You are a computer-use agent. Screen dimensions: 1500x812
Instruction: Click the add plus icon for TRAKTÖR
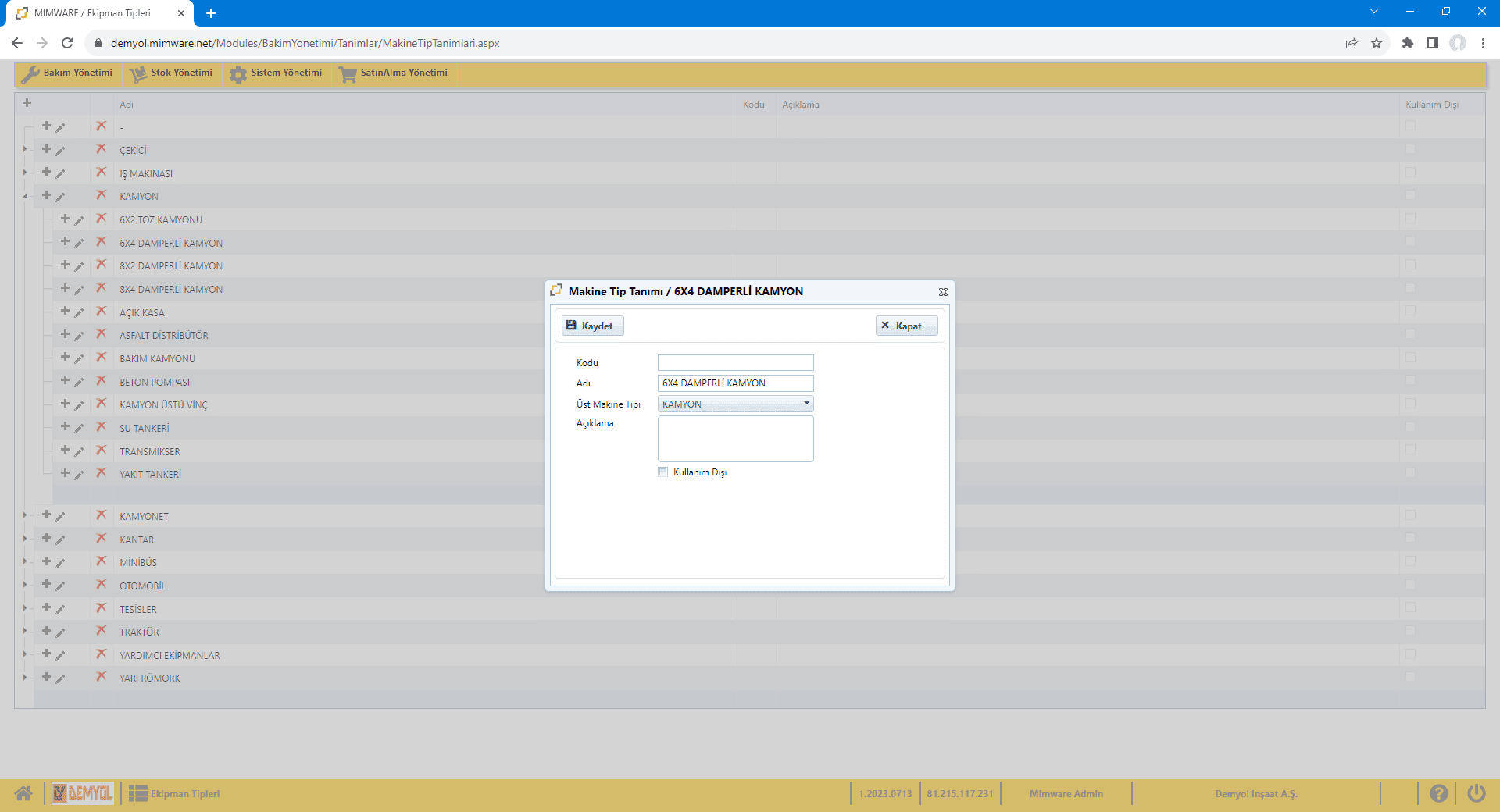click(46, 631)
